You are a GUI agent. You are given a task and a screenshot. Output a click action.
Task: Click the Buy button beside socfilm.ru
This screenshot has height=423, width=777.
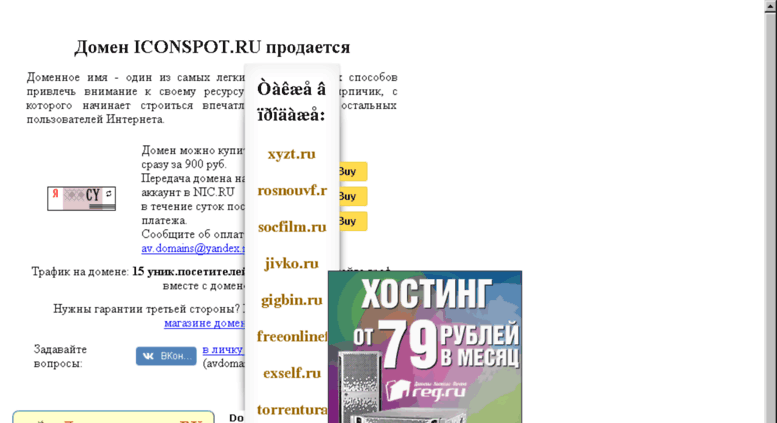[353, 221]
